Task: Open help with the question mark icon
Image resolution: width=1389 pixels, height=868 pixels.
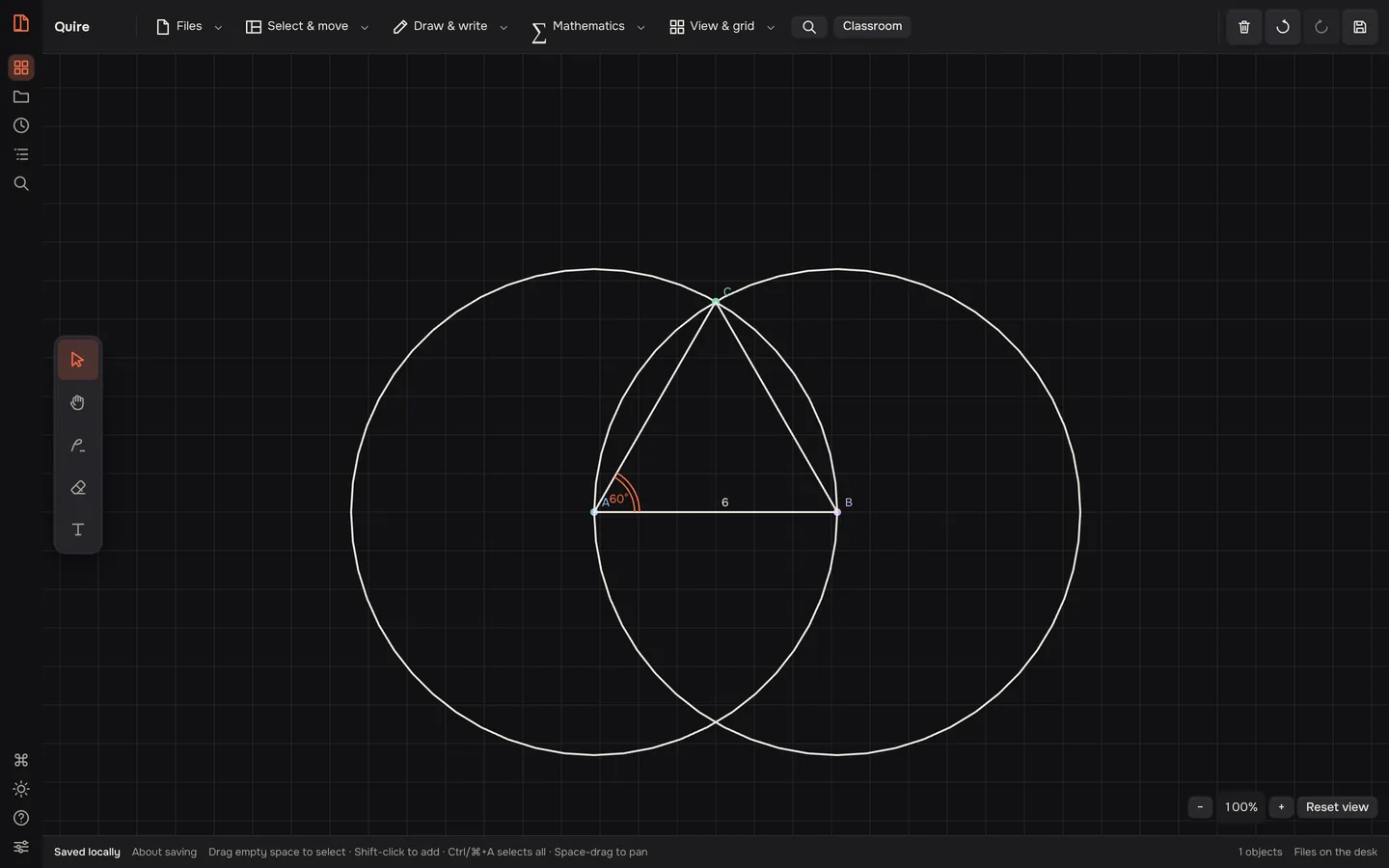Action: pos(21,818)
